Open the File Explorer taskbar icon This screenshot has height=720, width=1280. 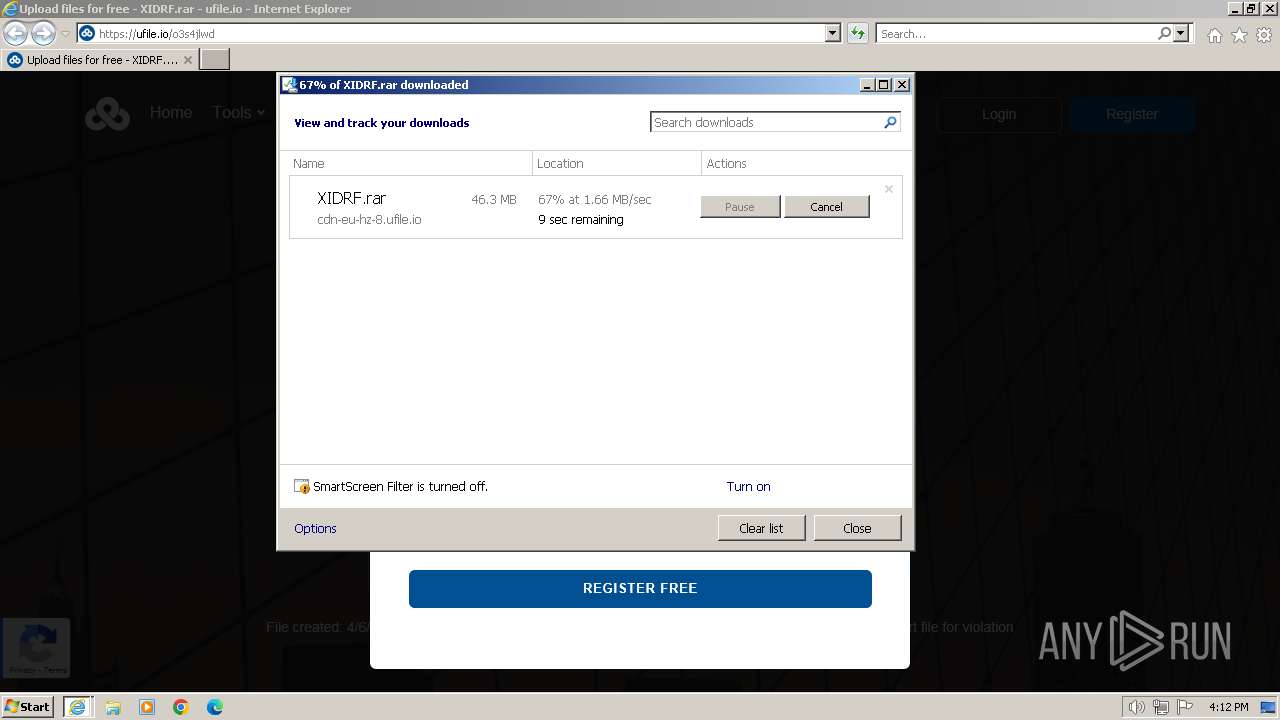113,707
